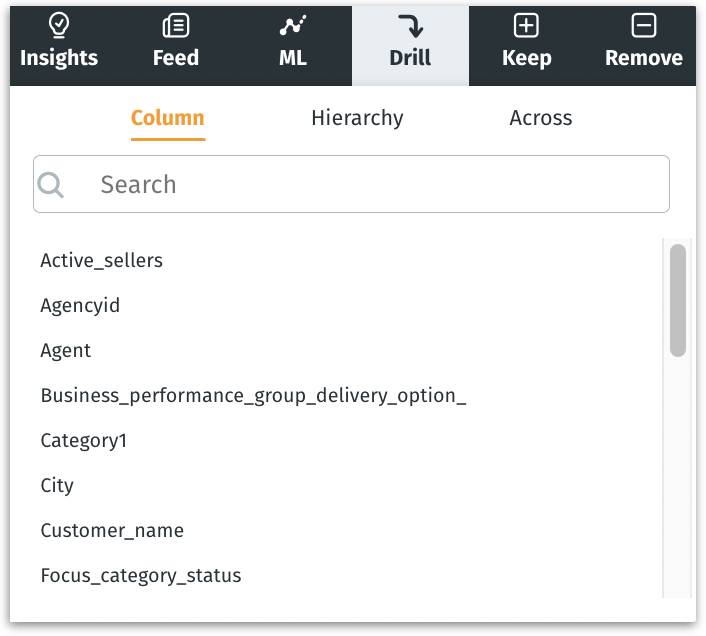Select Active_sellers column
Viewport: 706px width, 636px height.
point(101,261)
